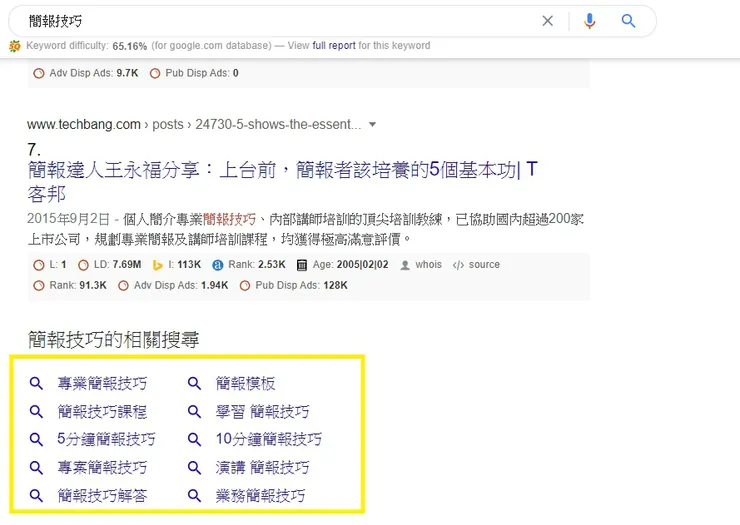The image size is (740, 525).
Task: Click the magnifier icon beside 簡報技巧課程
Action: click(36, 412)
